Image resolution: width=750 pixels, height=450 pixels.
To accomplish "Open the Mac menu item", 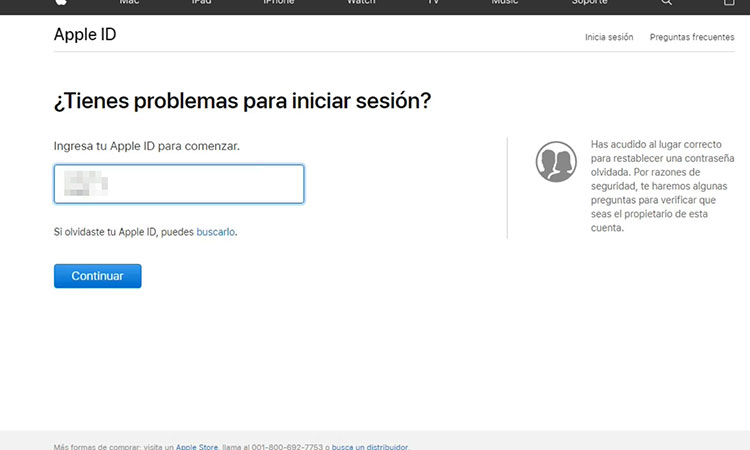I will [x=129, y=2].
